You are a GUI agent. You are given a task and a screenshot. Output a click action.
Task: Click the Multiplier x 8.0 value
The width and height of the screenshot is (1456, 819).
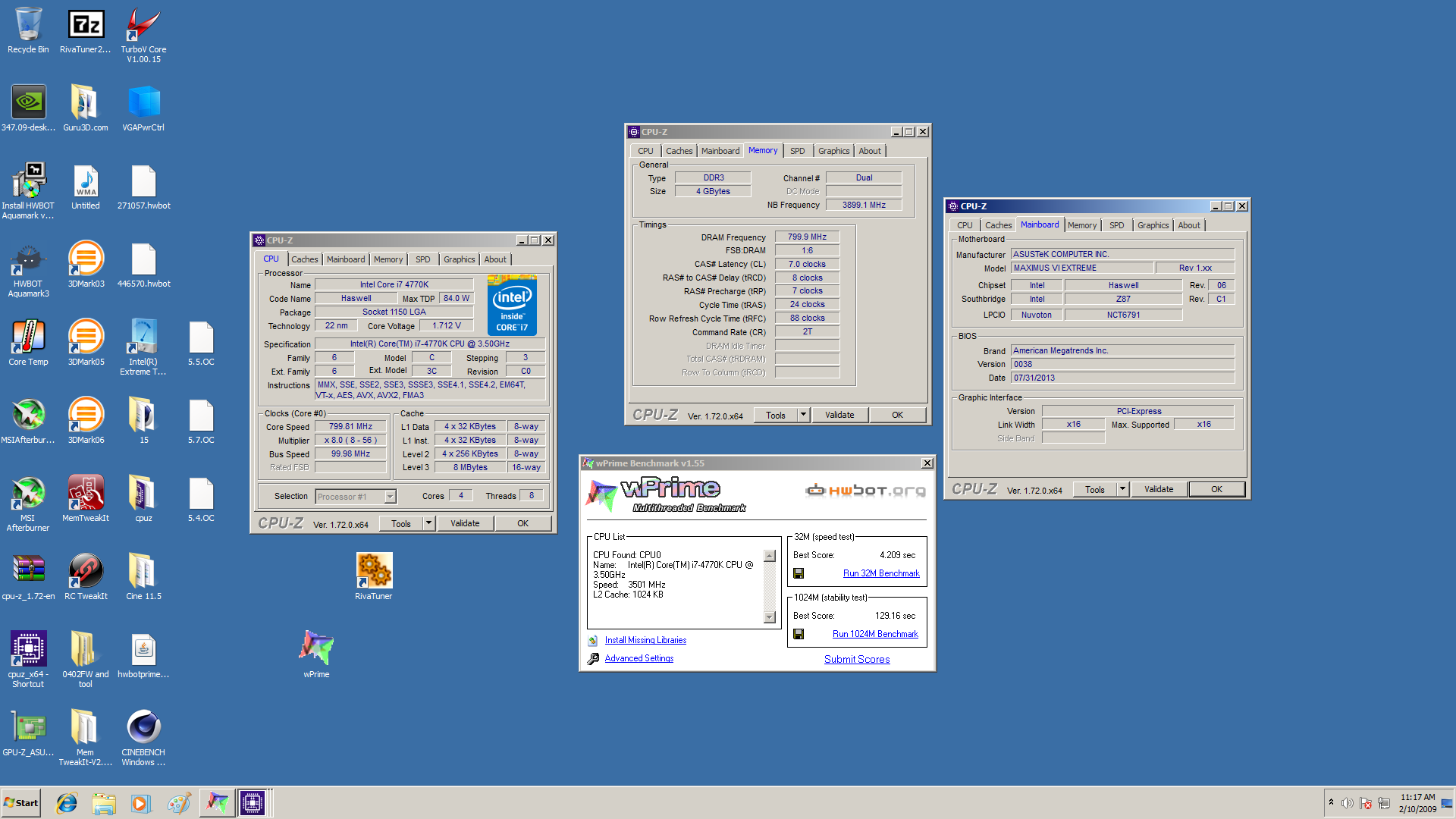click(x=350, y=440)
